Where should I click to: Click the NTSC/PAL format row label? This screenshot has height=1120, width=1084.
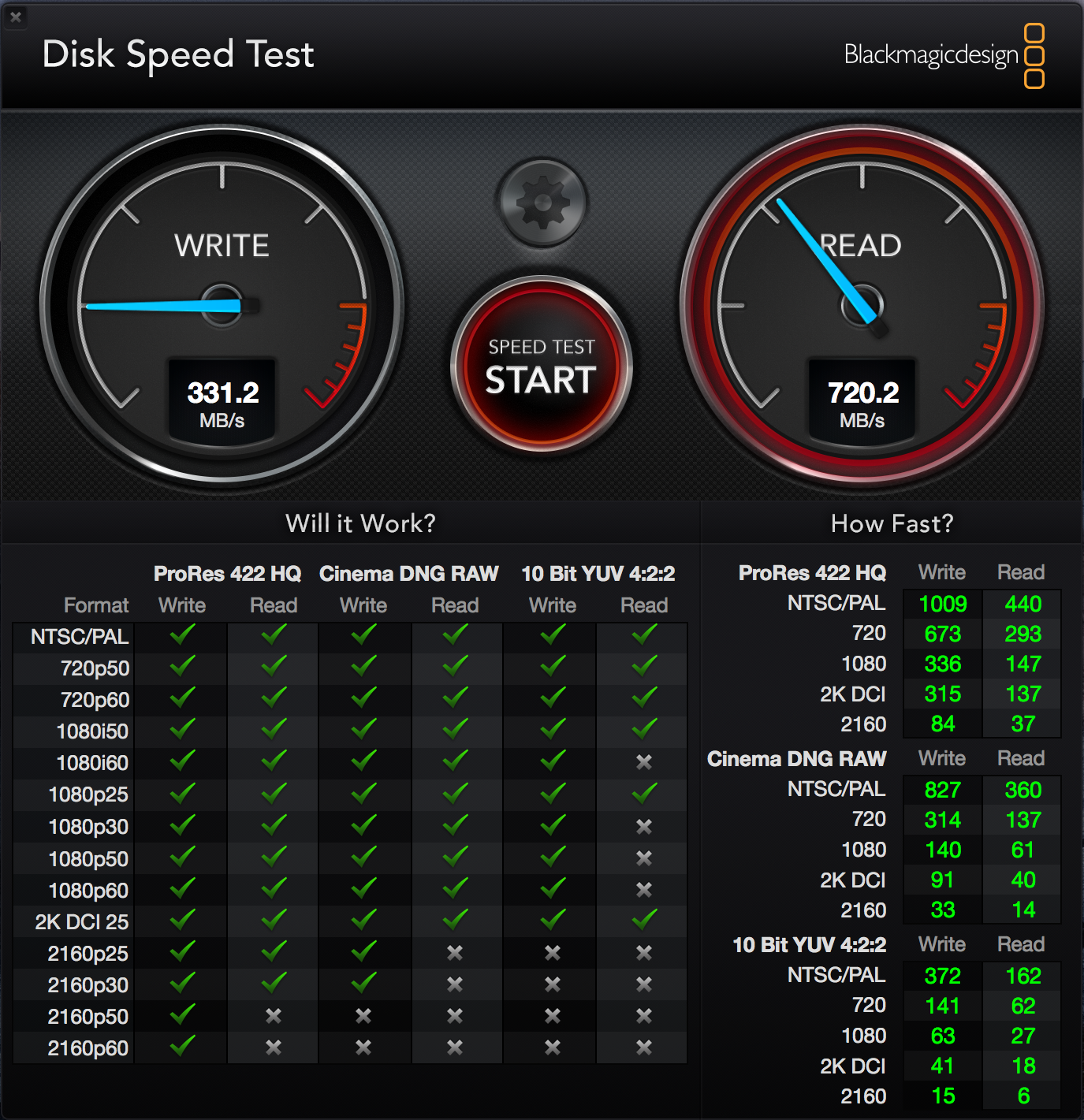[80, 637]
